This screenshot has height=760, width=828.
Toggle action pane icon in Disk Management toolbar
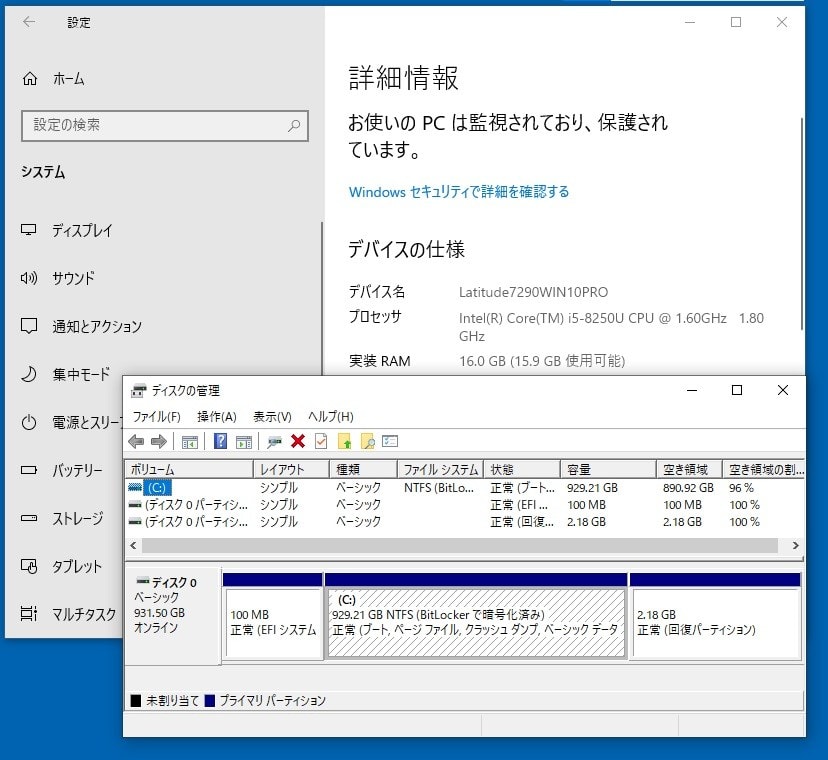tap(244, 442)
